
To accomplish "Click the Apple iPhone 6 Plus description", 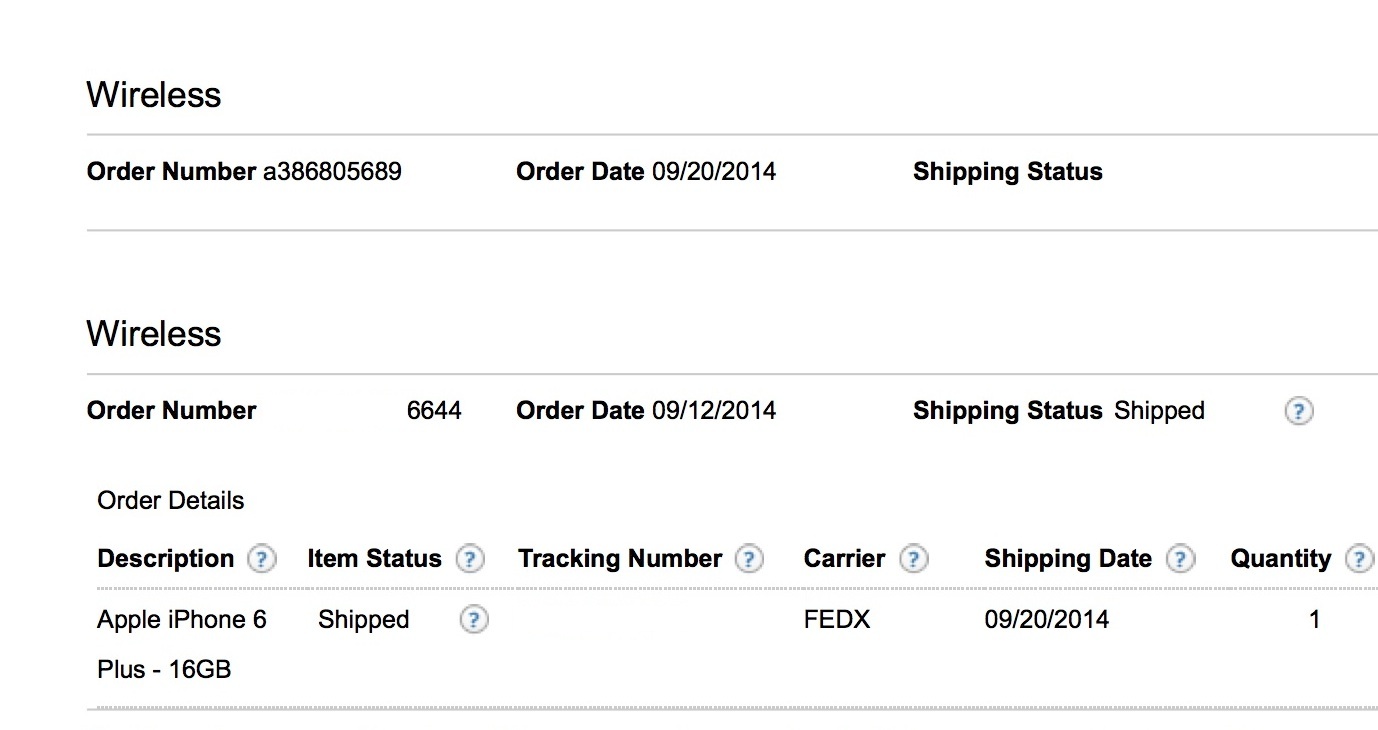I will tap(182, 644).
